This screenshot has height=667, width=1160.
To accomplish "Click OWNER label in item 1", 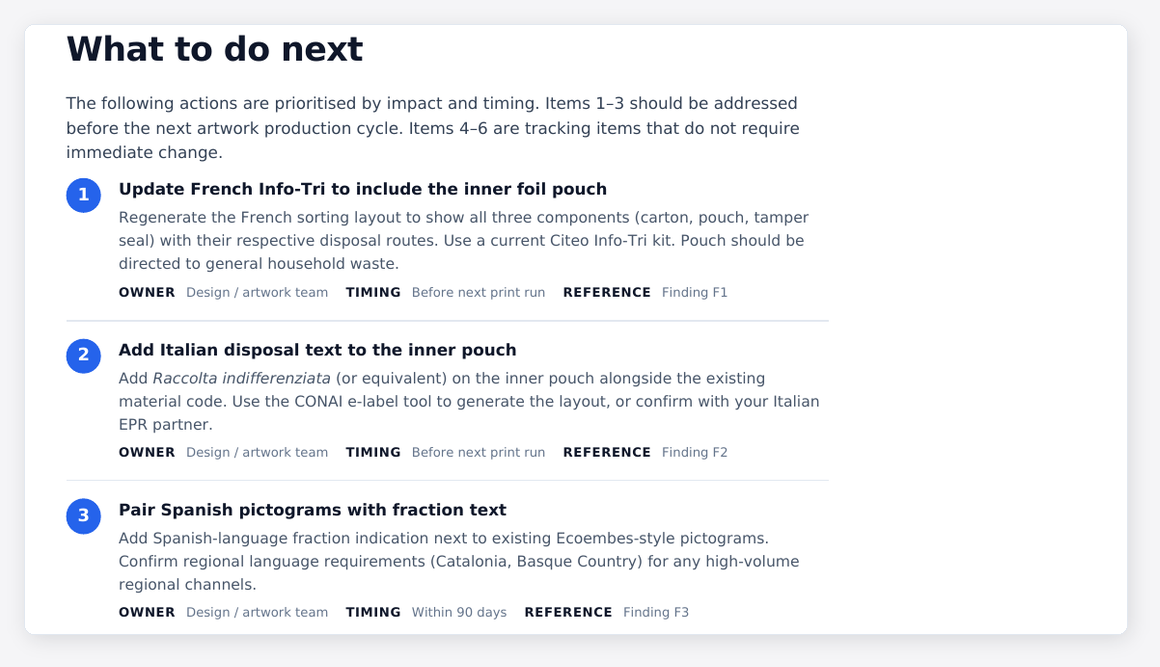I will click(x=146, y=292).
